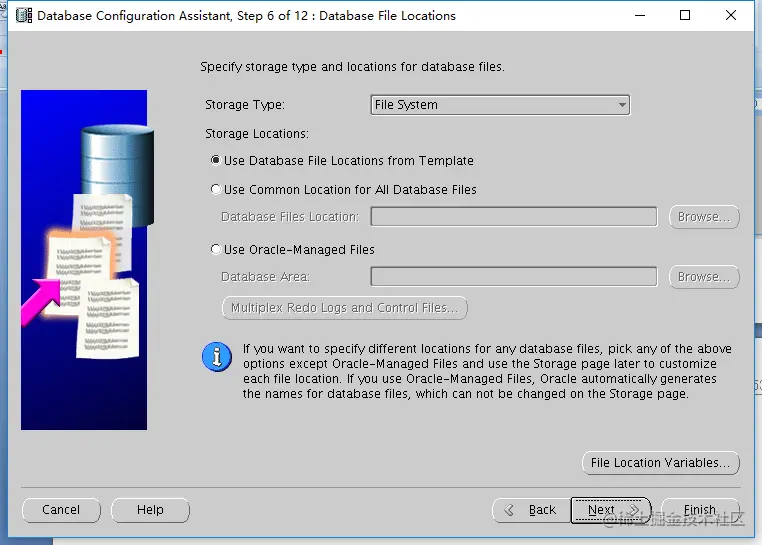Cancel the configuration assistant

pyautogui.click(x=61, y=510)
